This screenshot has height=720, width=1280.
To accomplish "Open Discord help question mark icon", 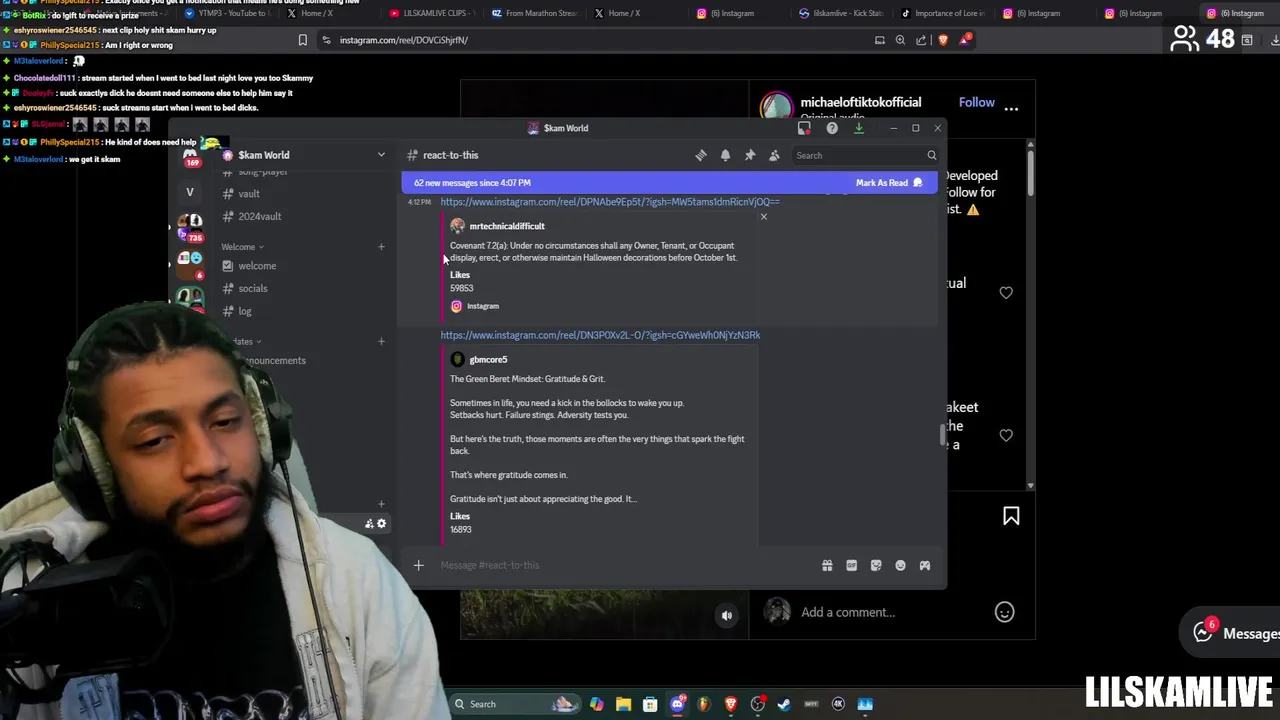I will pos(832,128).
